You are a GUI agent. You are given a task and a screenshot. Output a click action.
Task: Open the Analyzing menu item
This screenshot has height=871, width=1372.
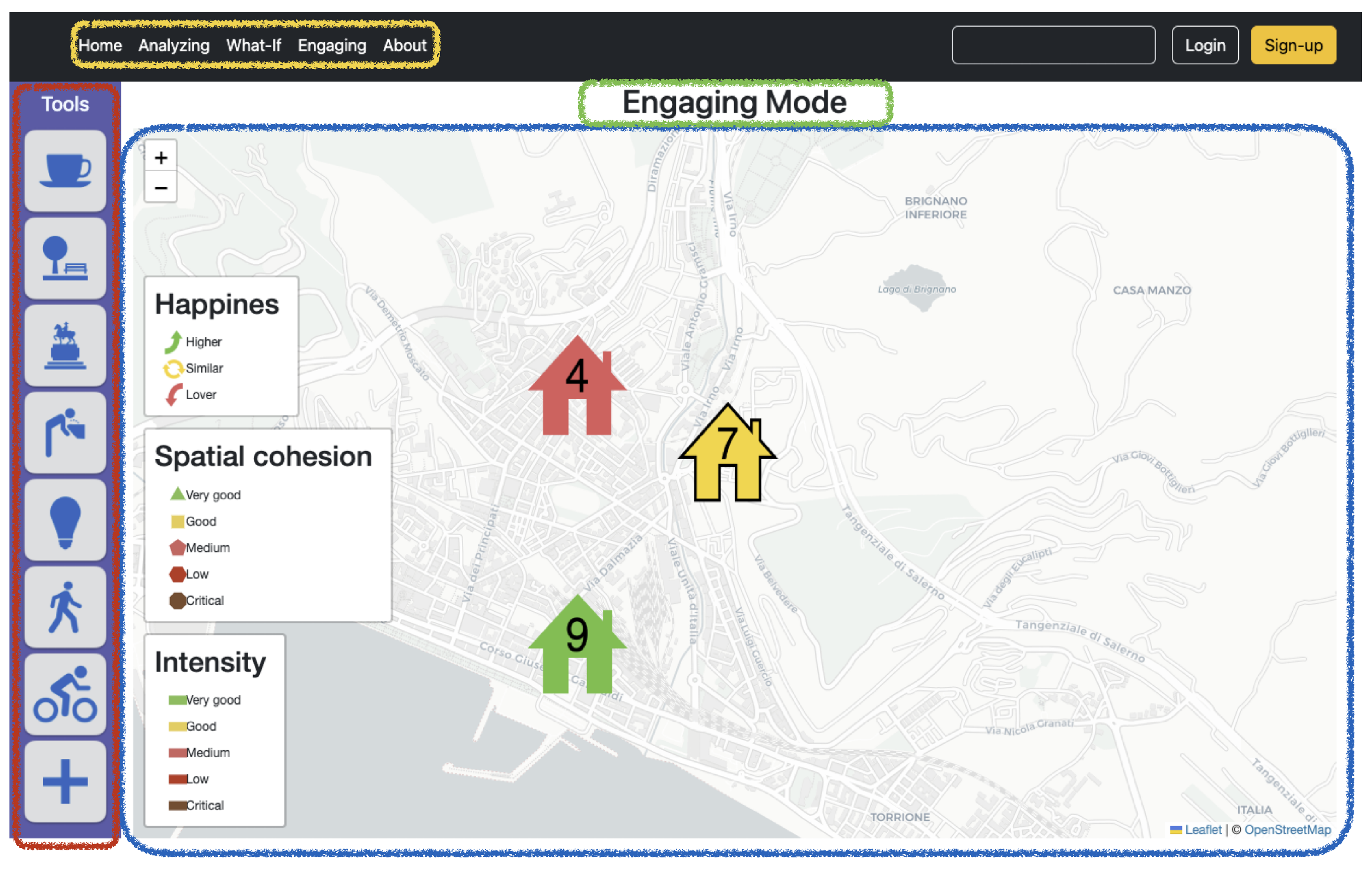click(x=174, y=45)
